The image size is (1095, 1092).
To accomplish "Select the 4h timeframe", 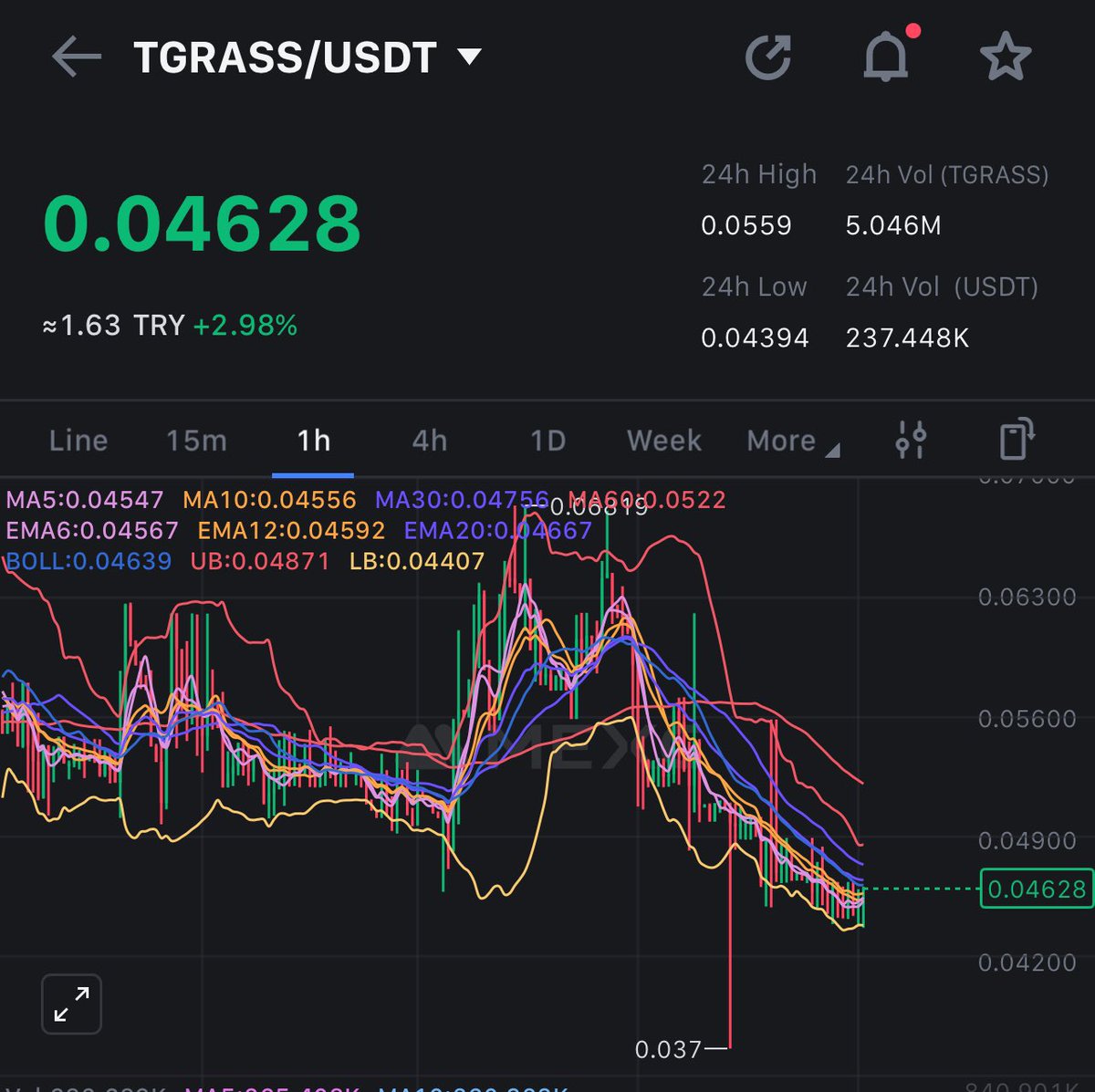I will (430, 441).
